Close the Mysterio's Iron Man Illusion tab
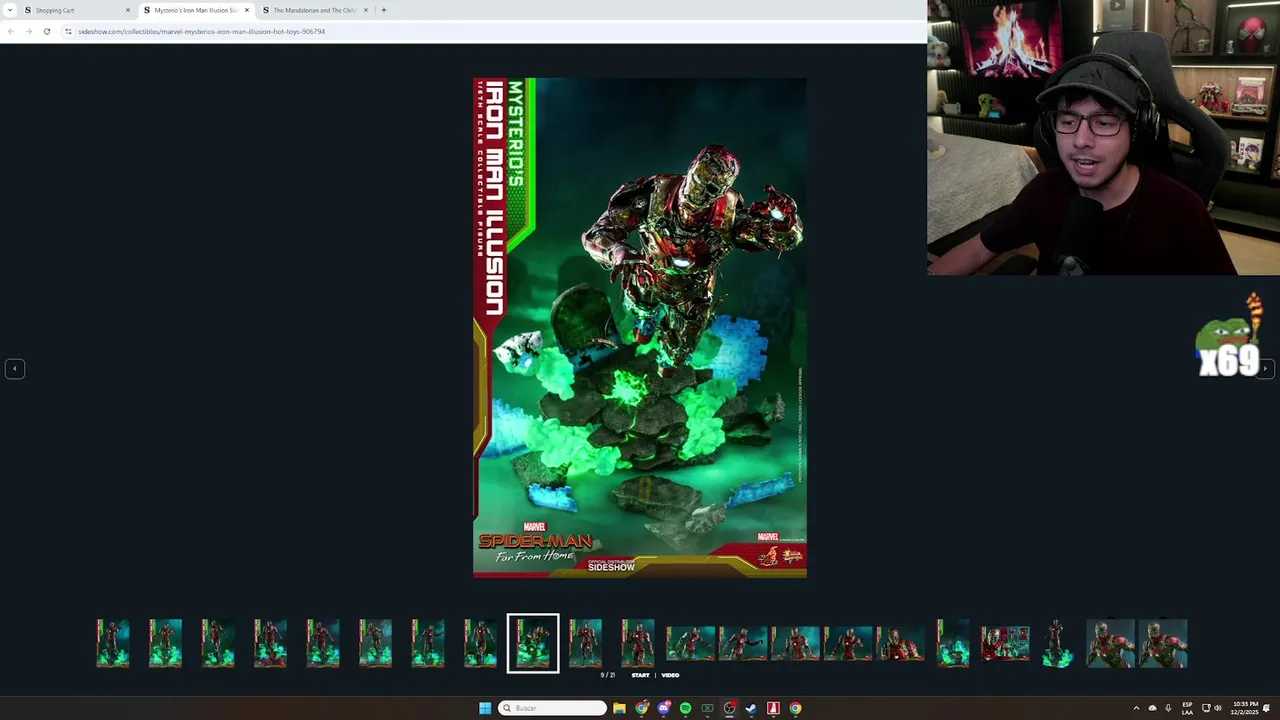This screenshot has width=1280, height=720. (x=247, y=10)
